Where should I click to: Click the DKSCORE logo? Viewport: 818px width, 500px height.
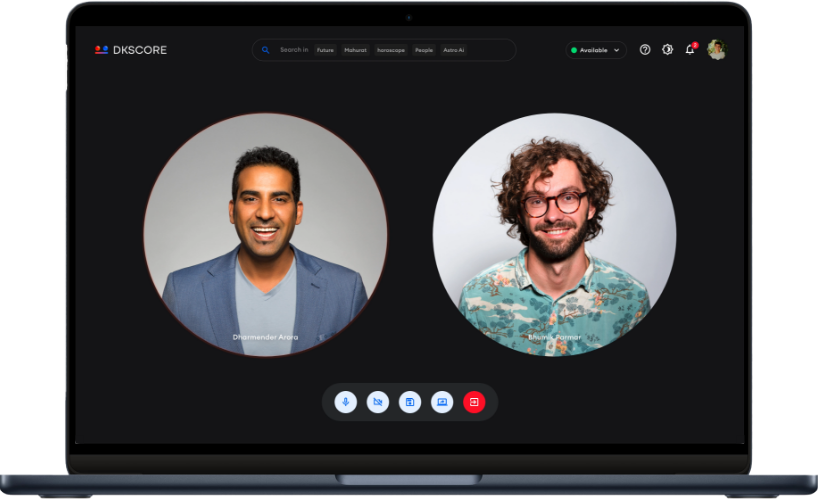click(131, 50)
